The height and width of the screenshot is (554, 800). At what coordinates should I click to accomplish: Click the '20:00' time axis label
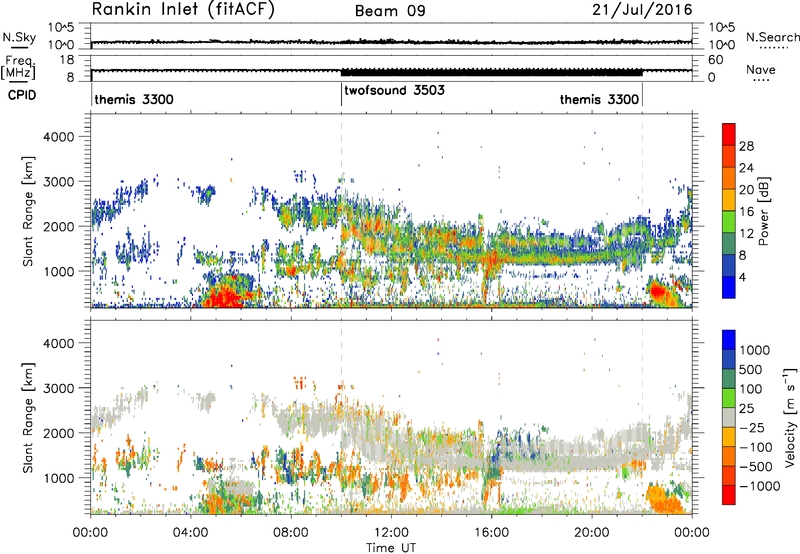(x=592, y=533)
